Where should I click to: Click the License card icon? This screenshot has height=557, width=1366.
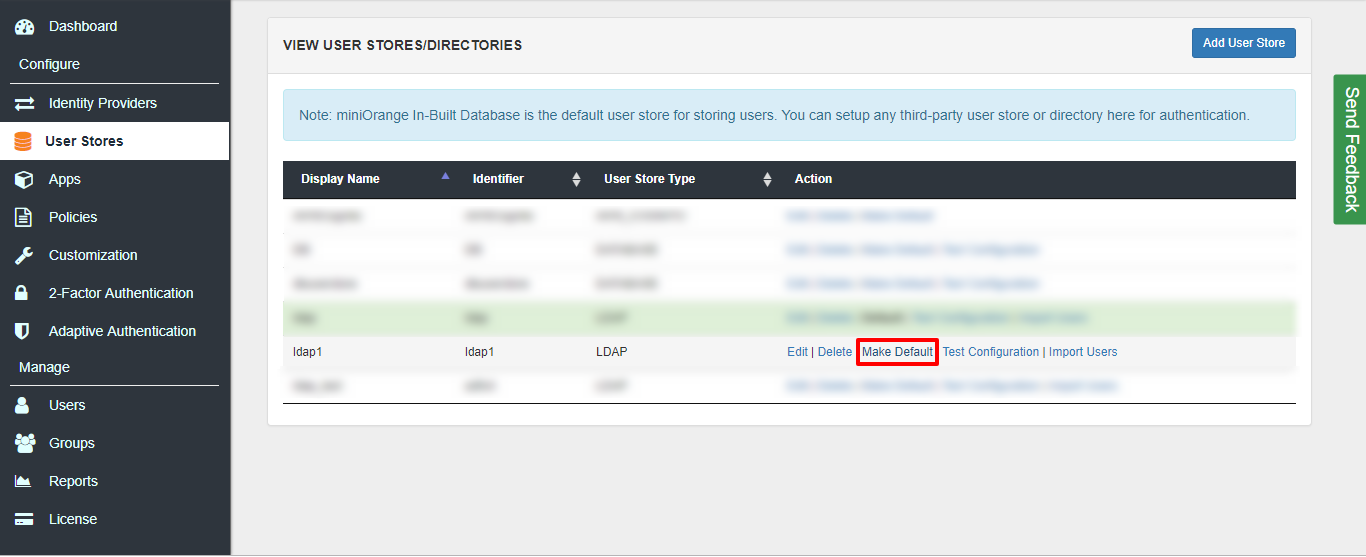coord(24,520)
